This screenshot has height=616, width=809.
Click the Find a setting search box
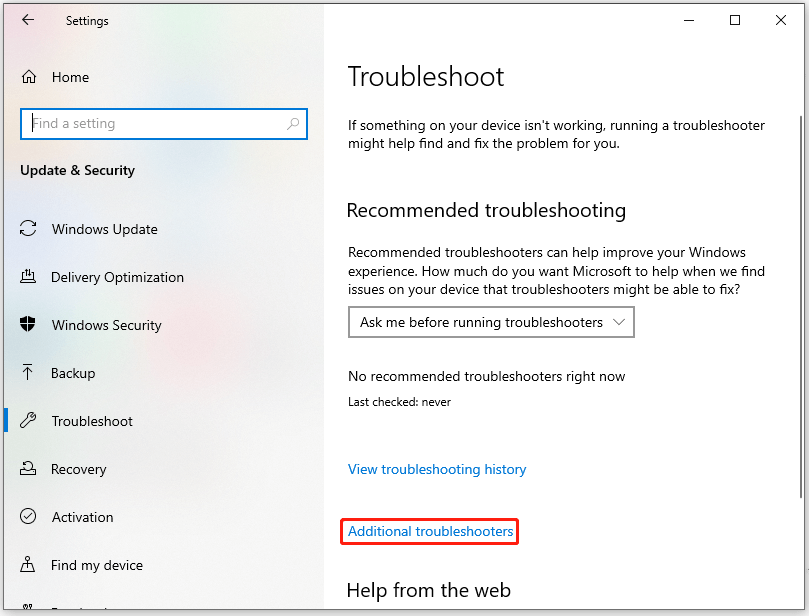click(150, 122)
